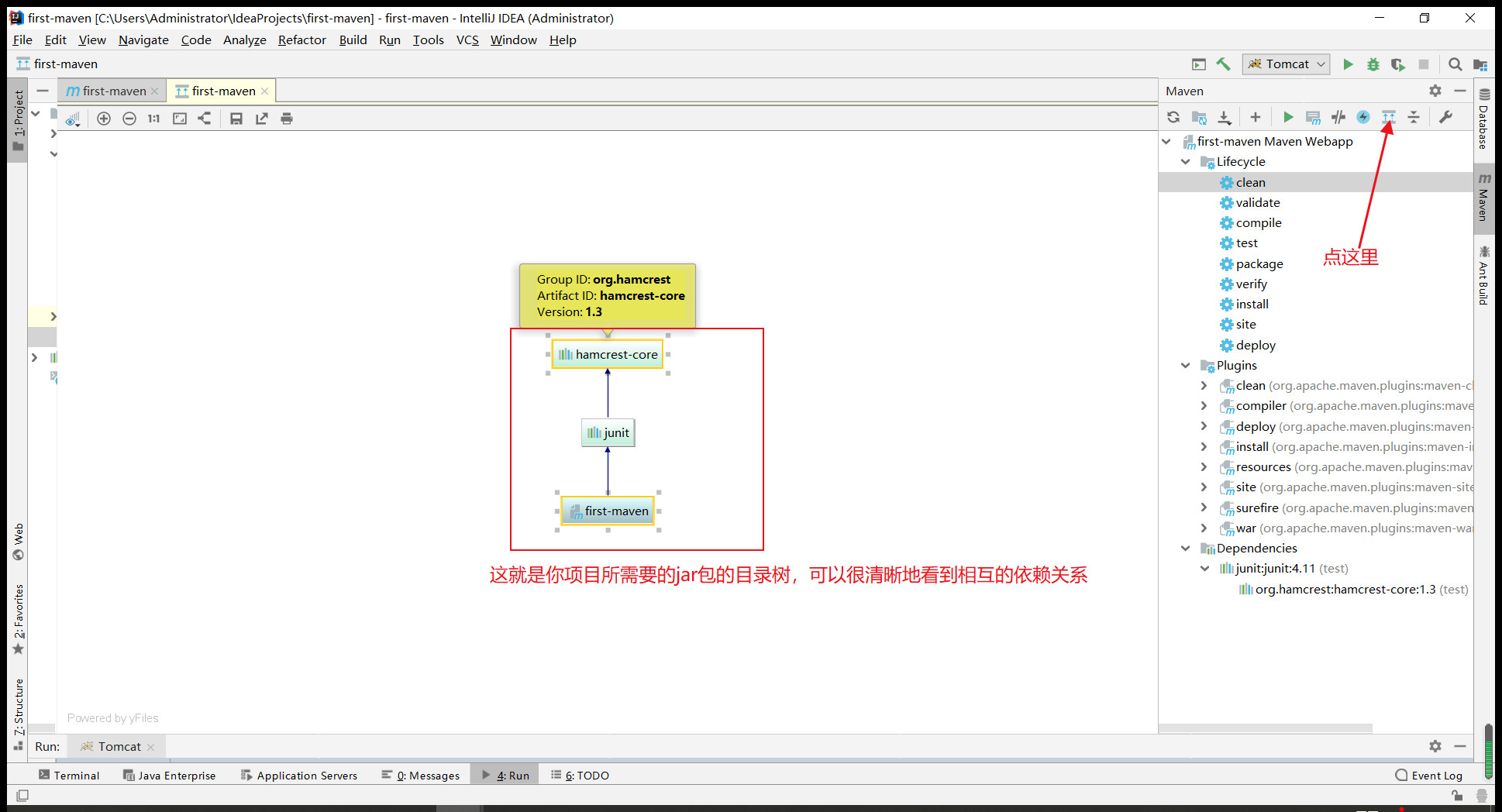1502x812 pixels.
Task: Open the Messages tool window
Action: point(421,775)
